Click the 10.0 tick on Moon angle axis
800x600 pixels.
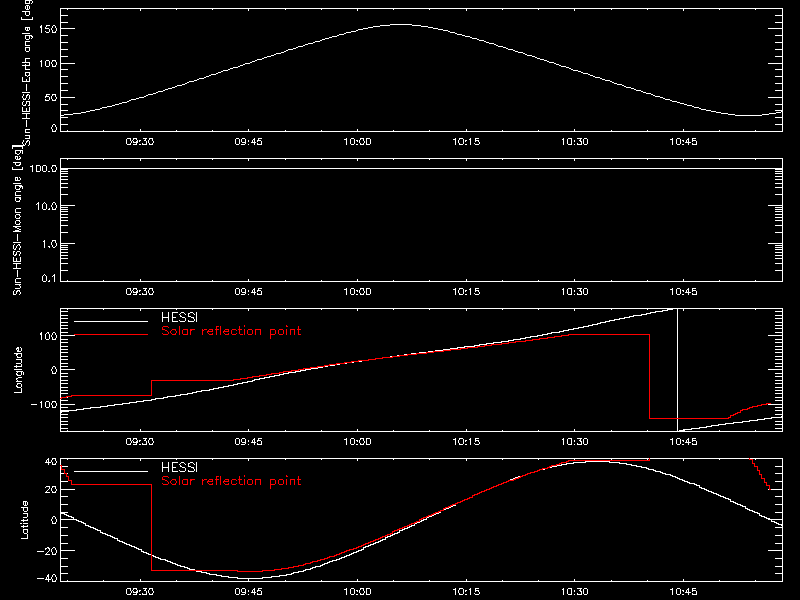pyautogui.click(x=46, y=207)
